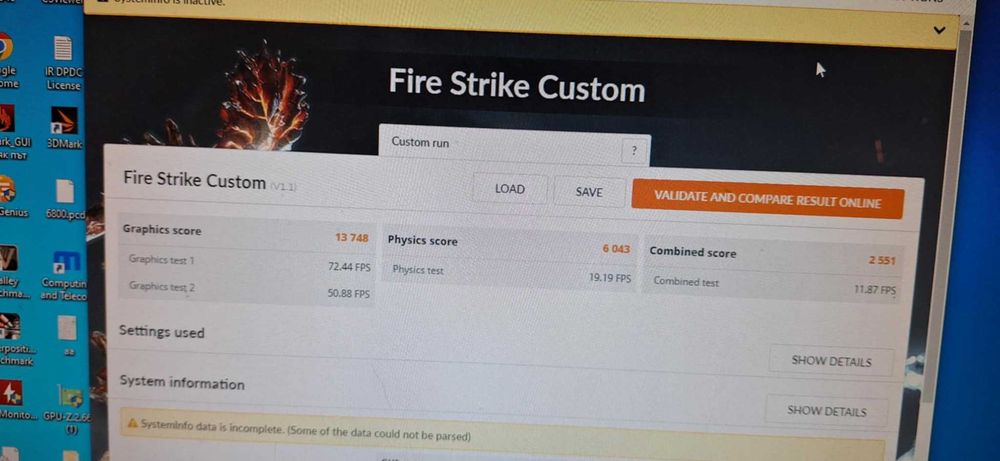The image size is (1000, 461).
Task: Show details for System information
Action: click(x=827, y=411)
